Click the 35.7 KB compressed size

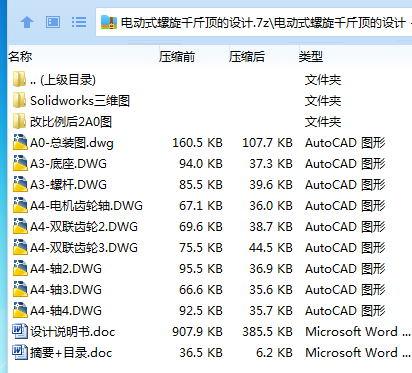(x=271, y=311)
